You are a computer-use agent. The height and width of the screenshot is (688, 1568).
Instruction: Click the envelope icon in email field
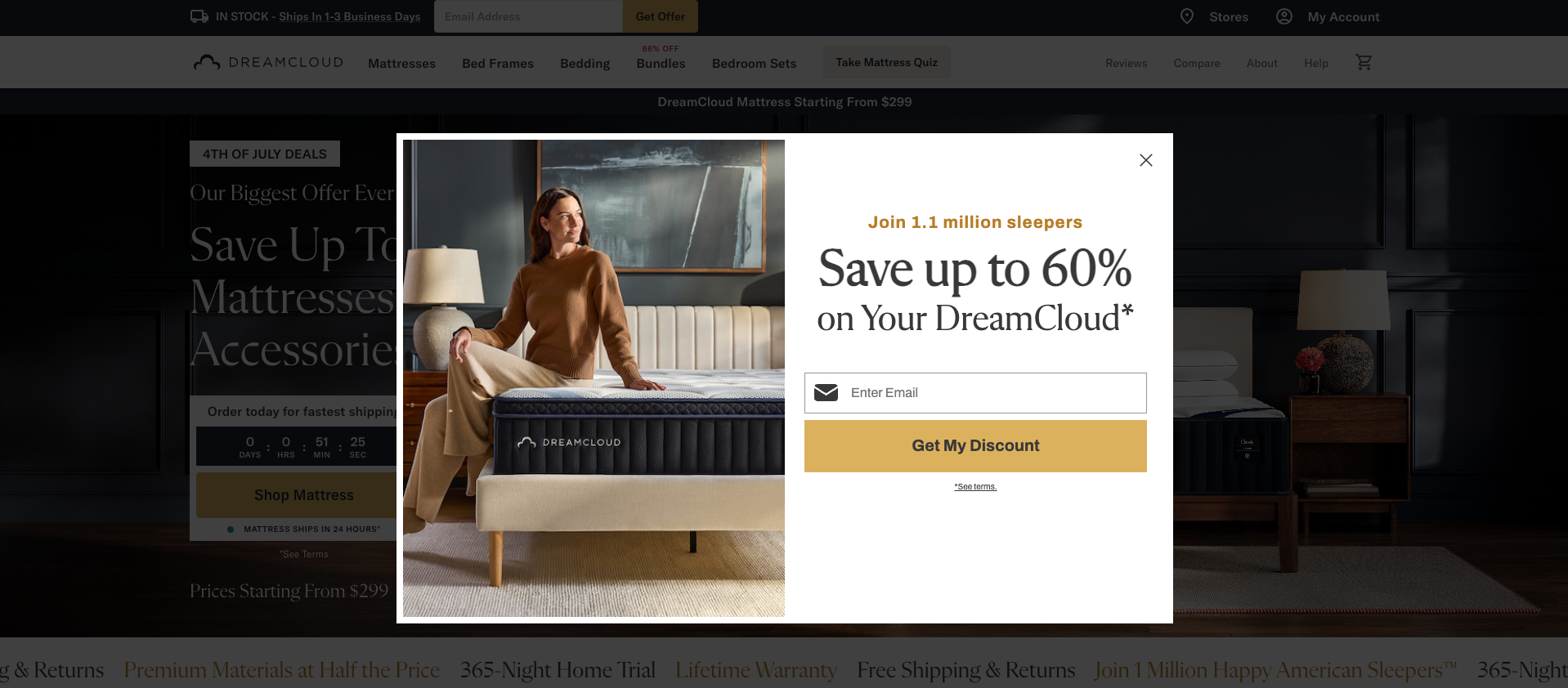tap(827, 392)
